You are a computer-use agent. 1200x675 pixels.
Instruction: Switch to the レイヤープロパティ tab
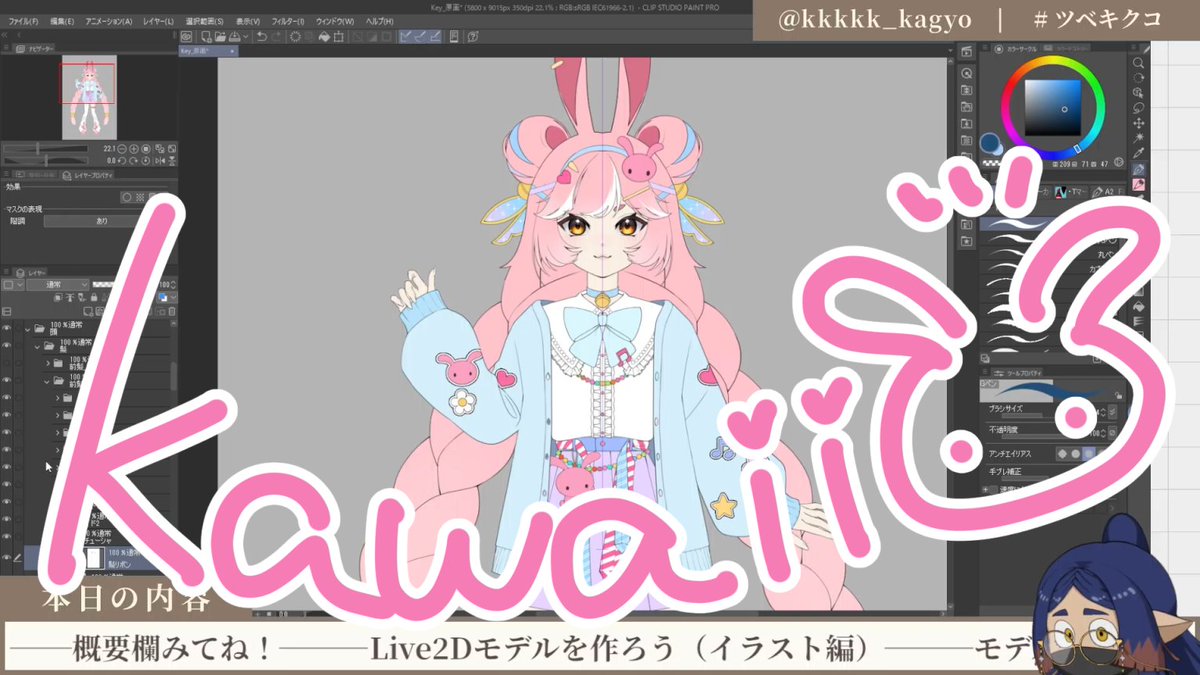click(88, 175)
